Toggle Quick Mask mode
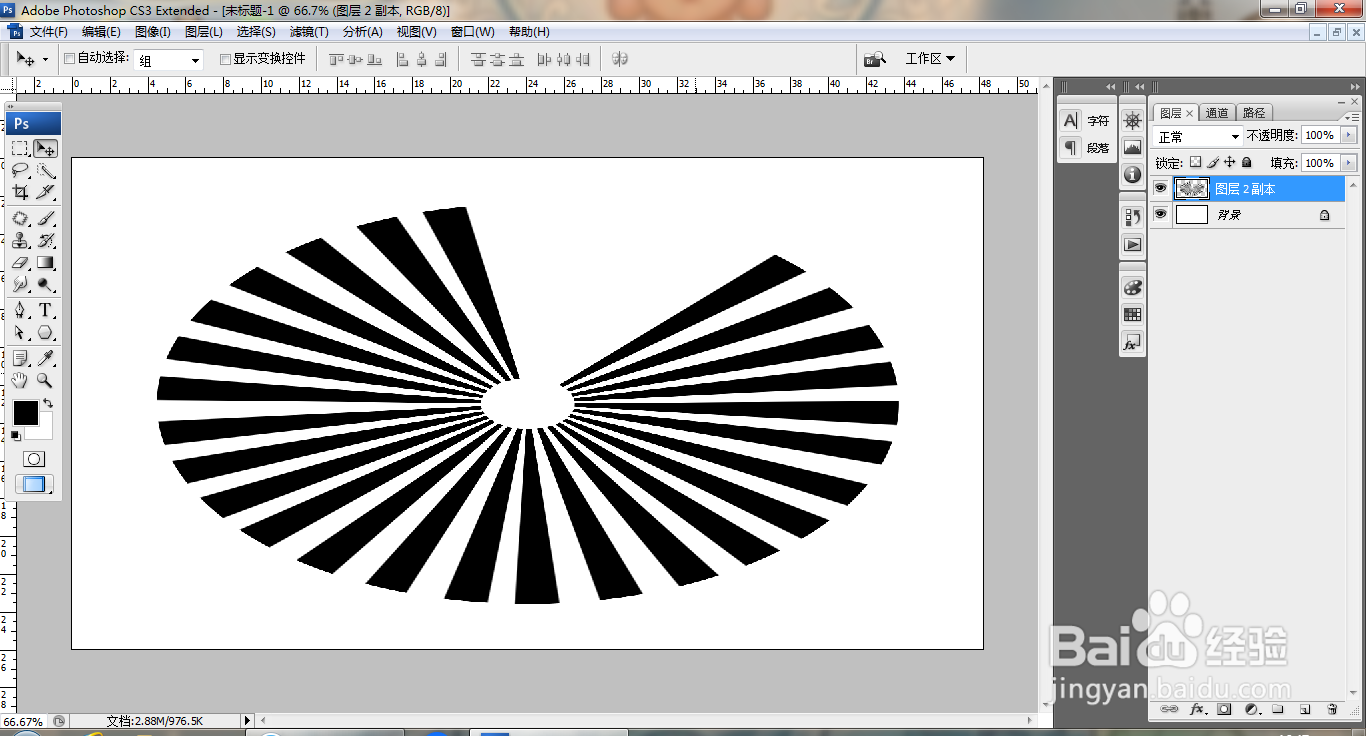 click(x=33, y=459)
